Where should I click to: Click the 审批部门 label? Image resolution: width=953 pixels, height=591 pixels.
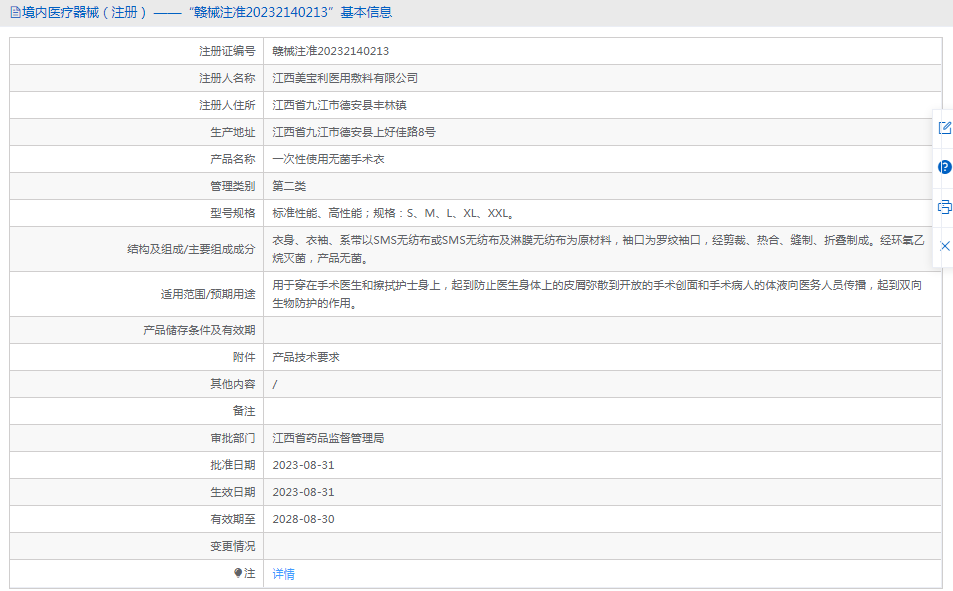(x=233, y=438)
